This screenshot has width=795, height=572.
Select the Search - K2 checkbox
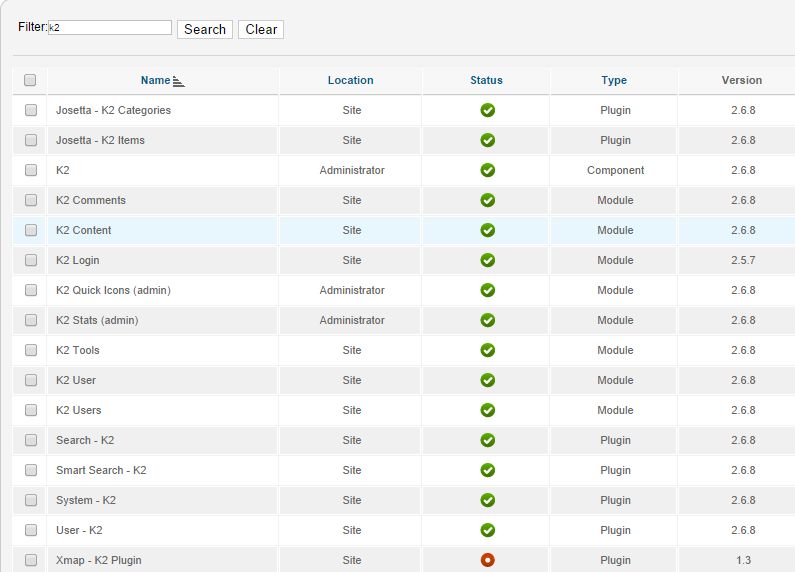tap(31, 440)
